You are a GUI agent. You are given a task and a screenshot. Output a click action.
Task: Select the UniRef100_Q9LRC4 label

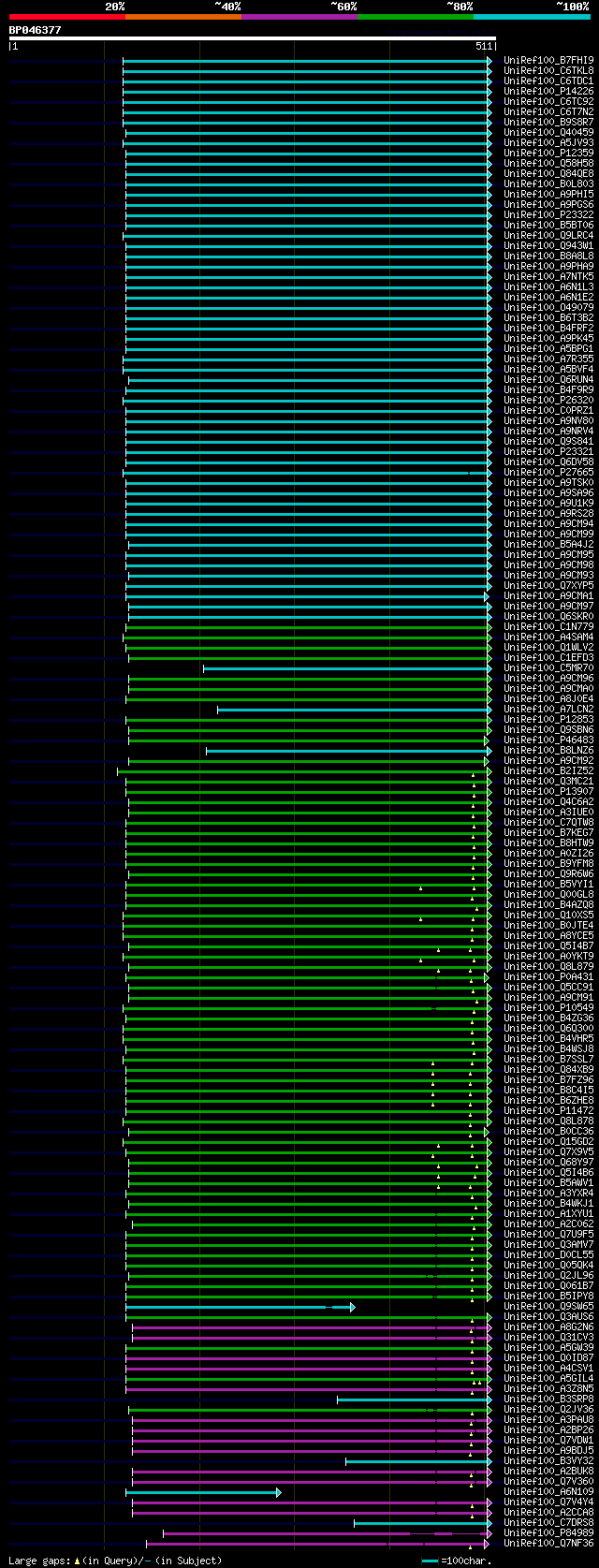(x=548, y=235)
